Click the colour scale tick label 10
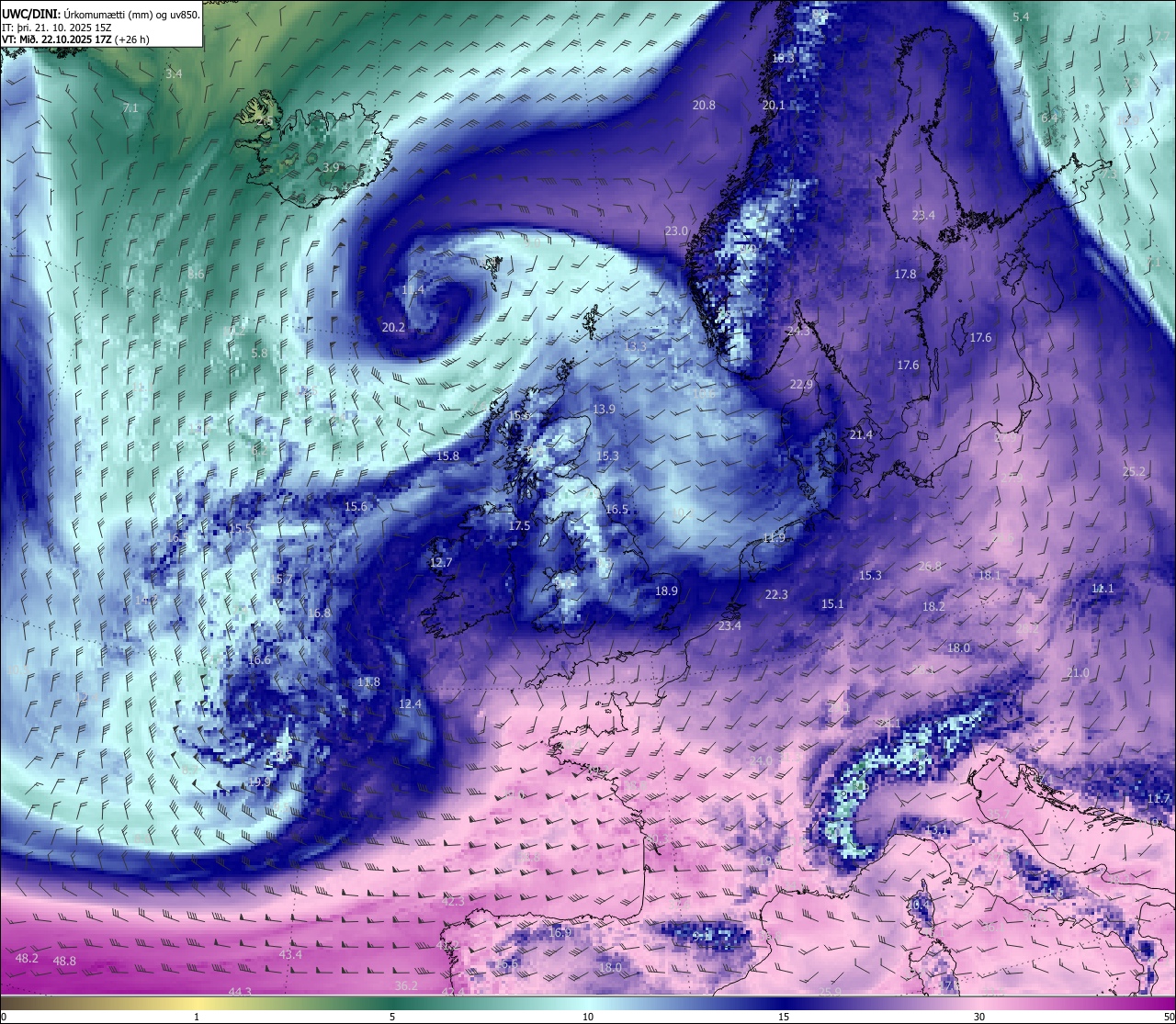This screenshot has width=1176, height=1024. (588, 1017)
